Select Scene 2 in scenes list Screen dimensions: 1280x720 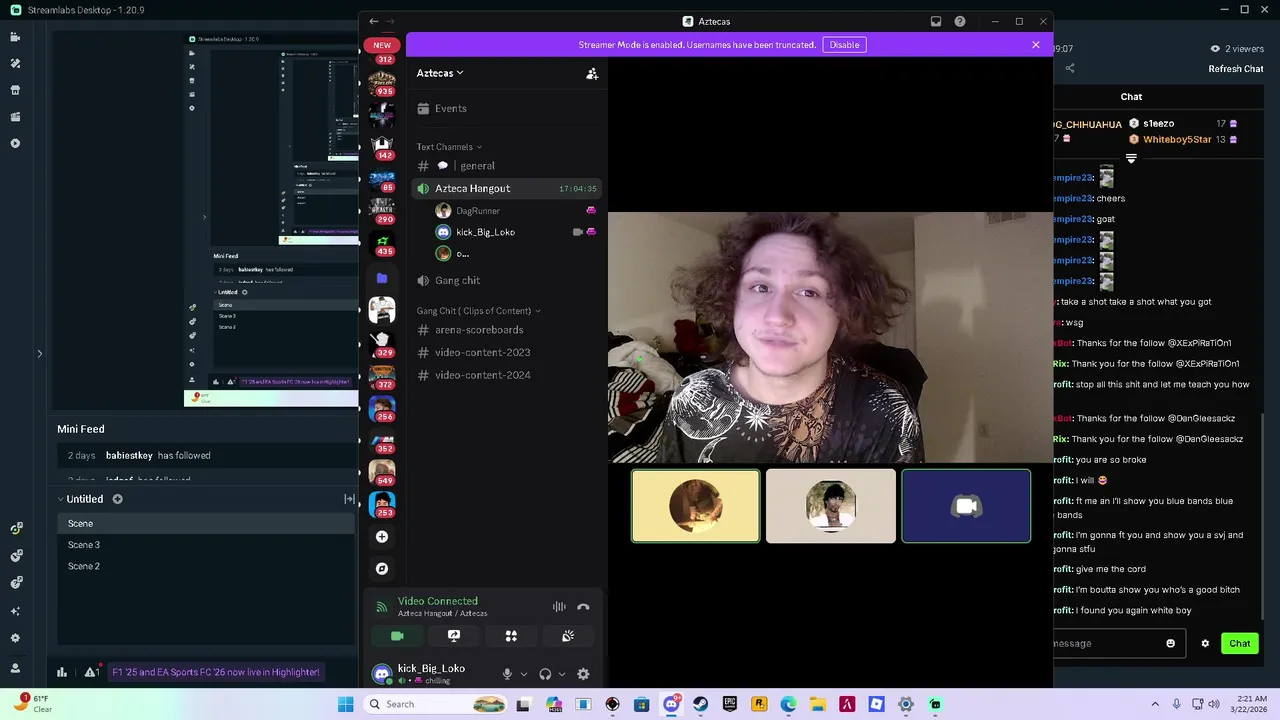tap(205, 566)
